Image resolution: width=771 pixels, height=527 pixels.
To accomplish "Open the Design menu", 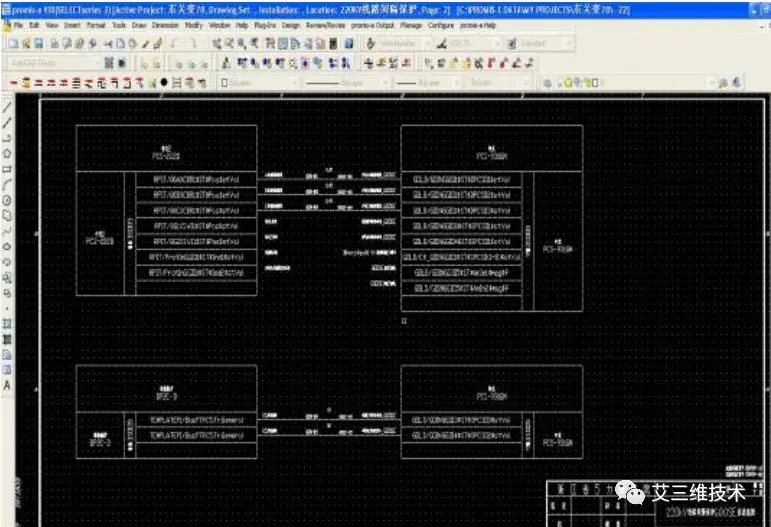I will 291,25.
